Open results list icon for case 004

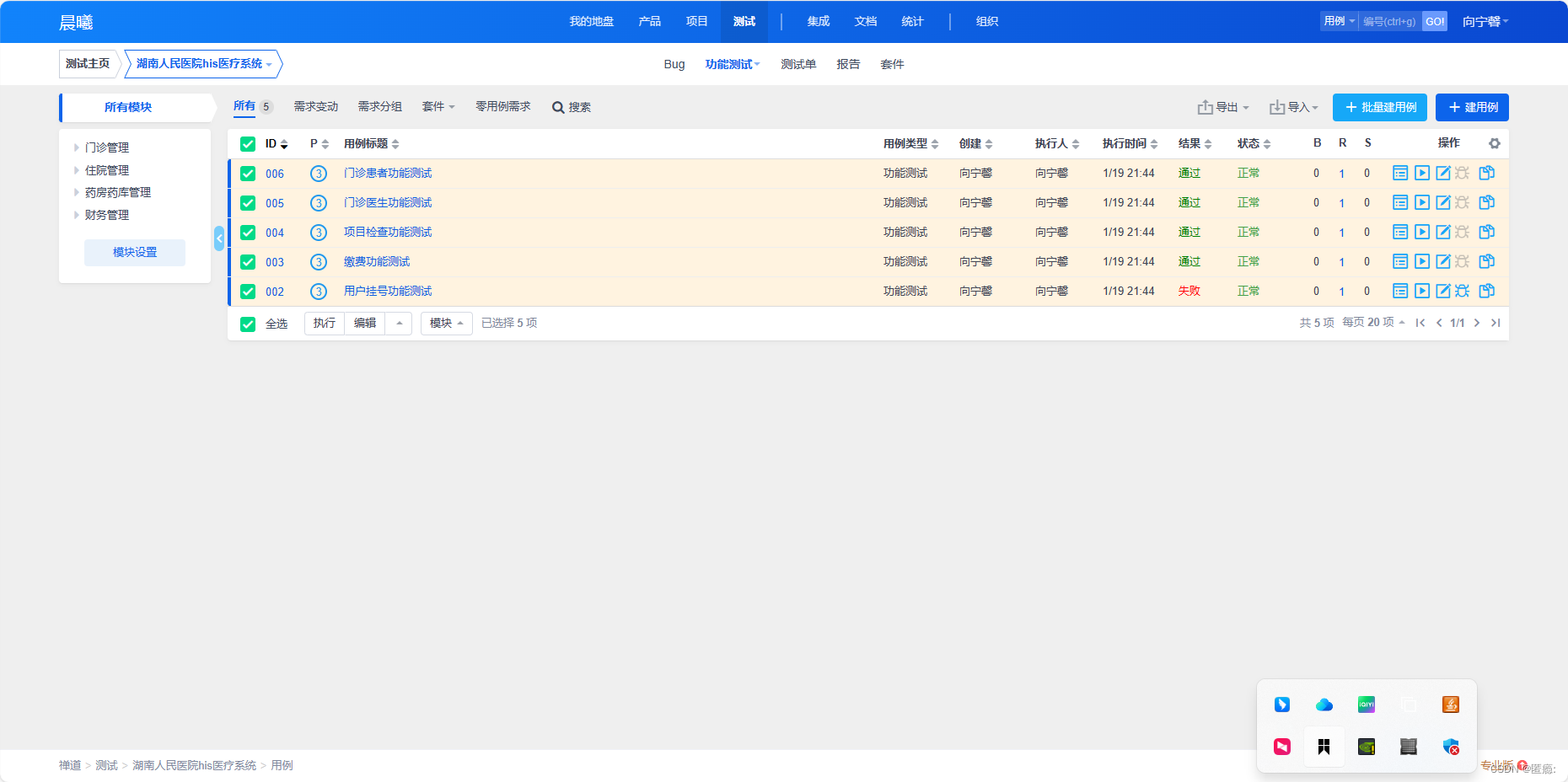(1400, 232)
